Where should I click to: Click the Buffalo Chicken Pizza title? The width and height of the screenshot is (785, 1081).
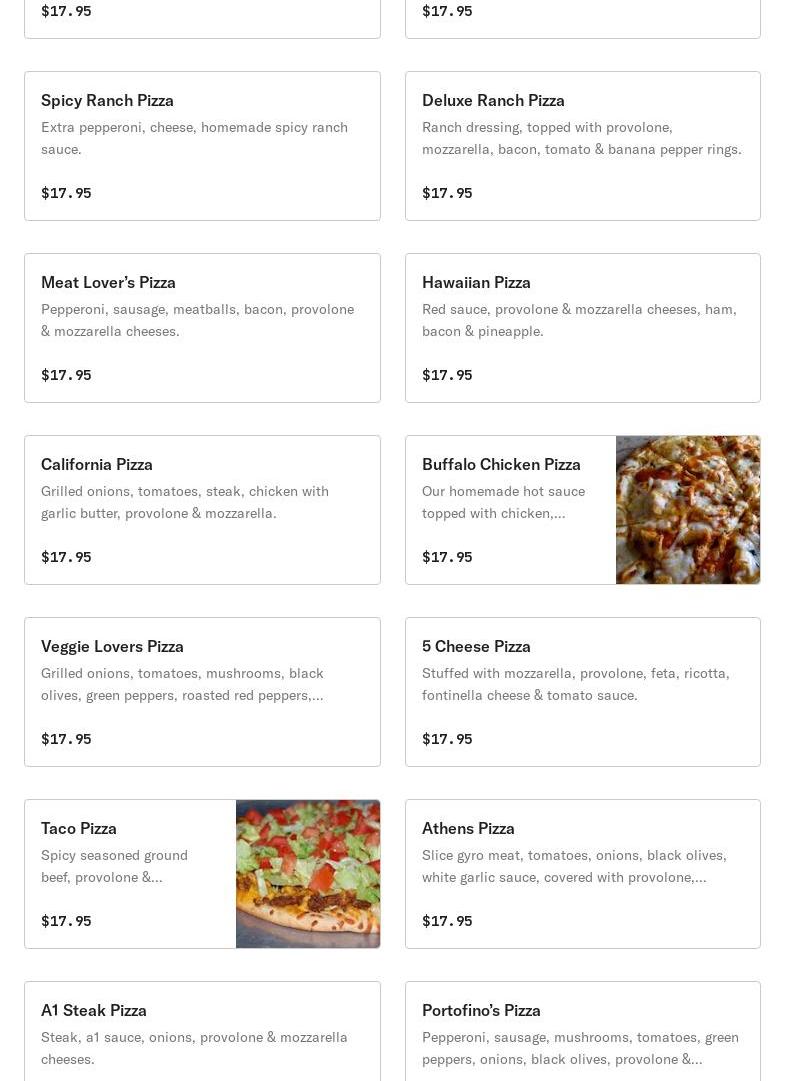coord(501,464)
